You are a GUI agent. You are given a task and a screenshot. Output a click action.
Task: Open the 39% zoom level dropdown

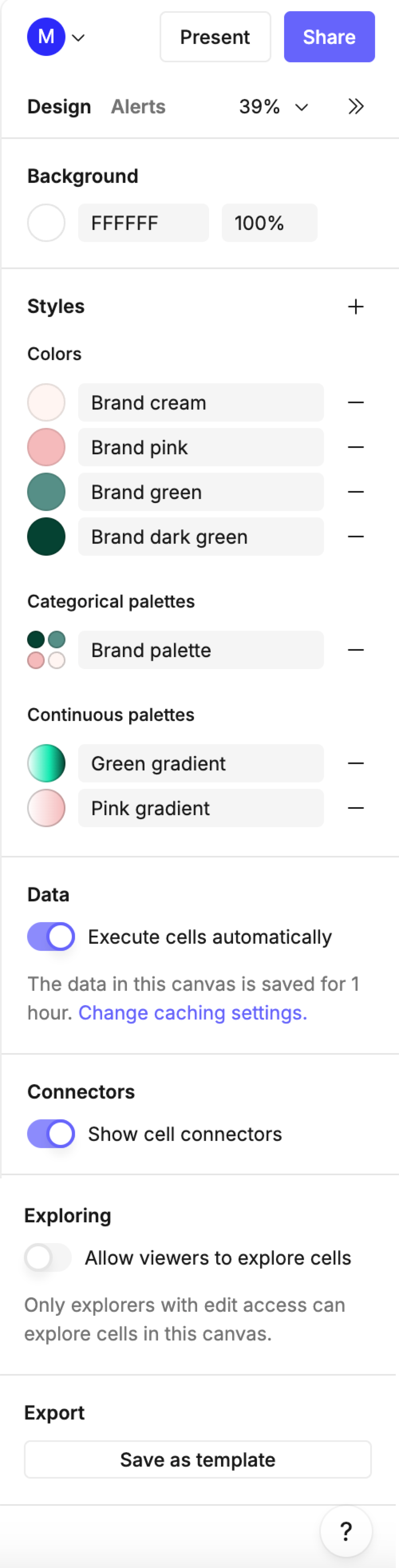coord(274,107)
